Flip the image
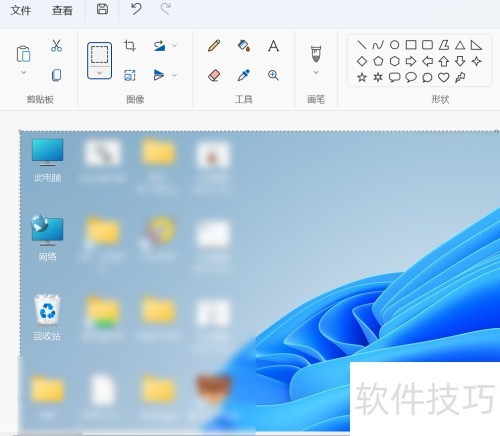The height and width of the screenshot is (436, 500). coord(159,75)
